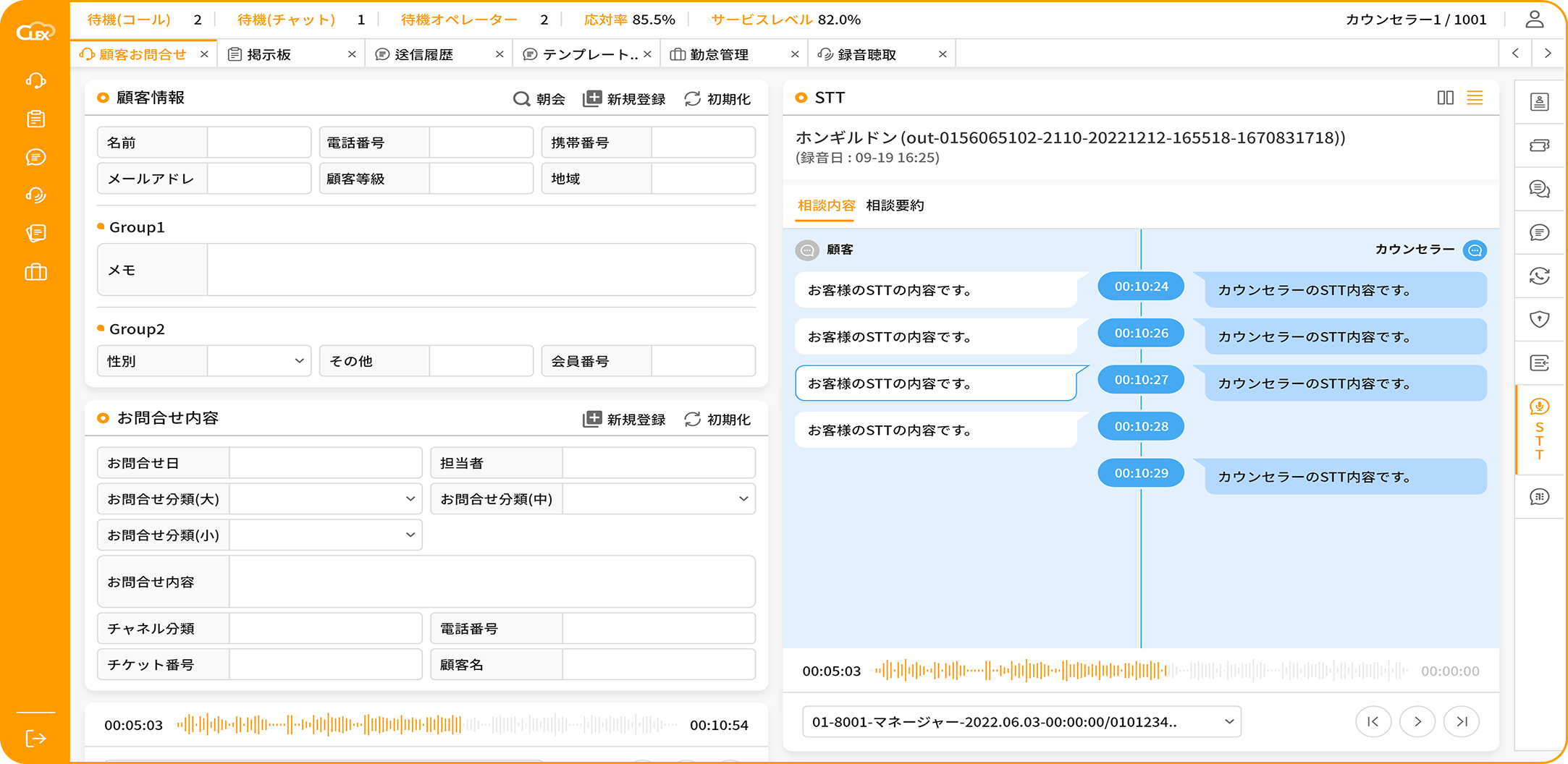Select the 相談要約 tab
The height and width of the screenshot is (764, 1568).
point(895,205)
